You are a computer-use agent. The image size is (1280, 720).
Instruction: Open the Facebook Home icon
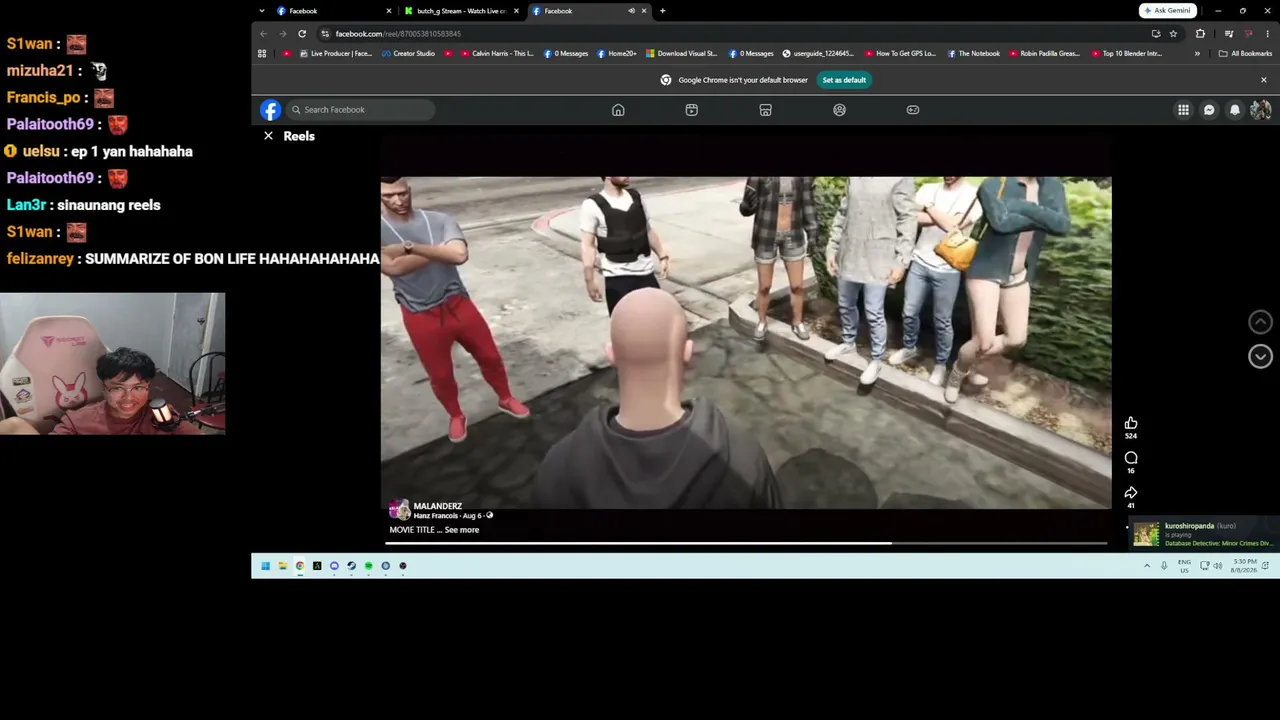click(618, 110)
